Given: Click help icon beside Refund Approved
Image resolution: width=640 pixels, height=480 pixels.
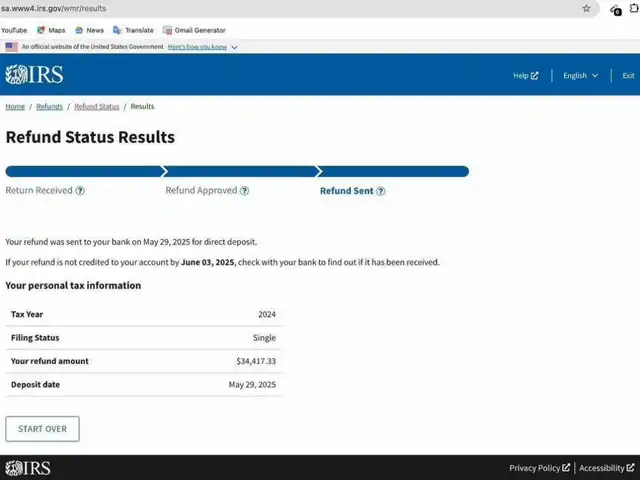Looking at the screenshot, I should pyautogui.click(x=245, y=191).
